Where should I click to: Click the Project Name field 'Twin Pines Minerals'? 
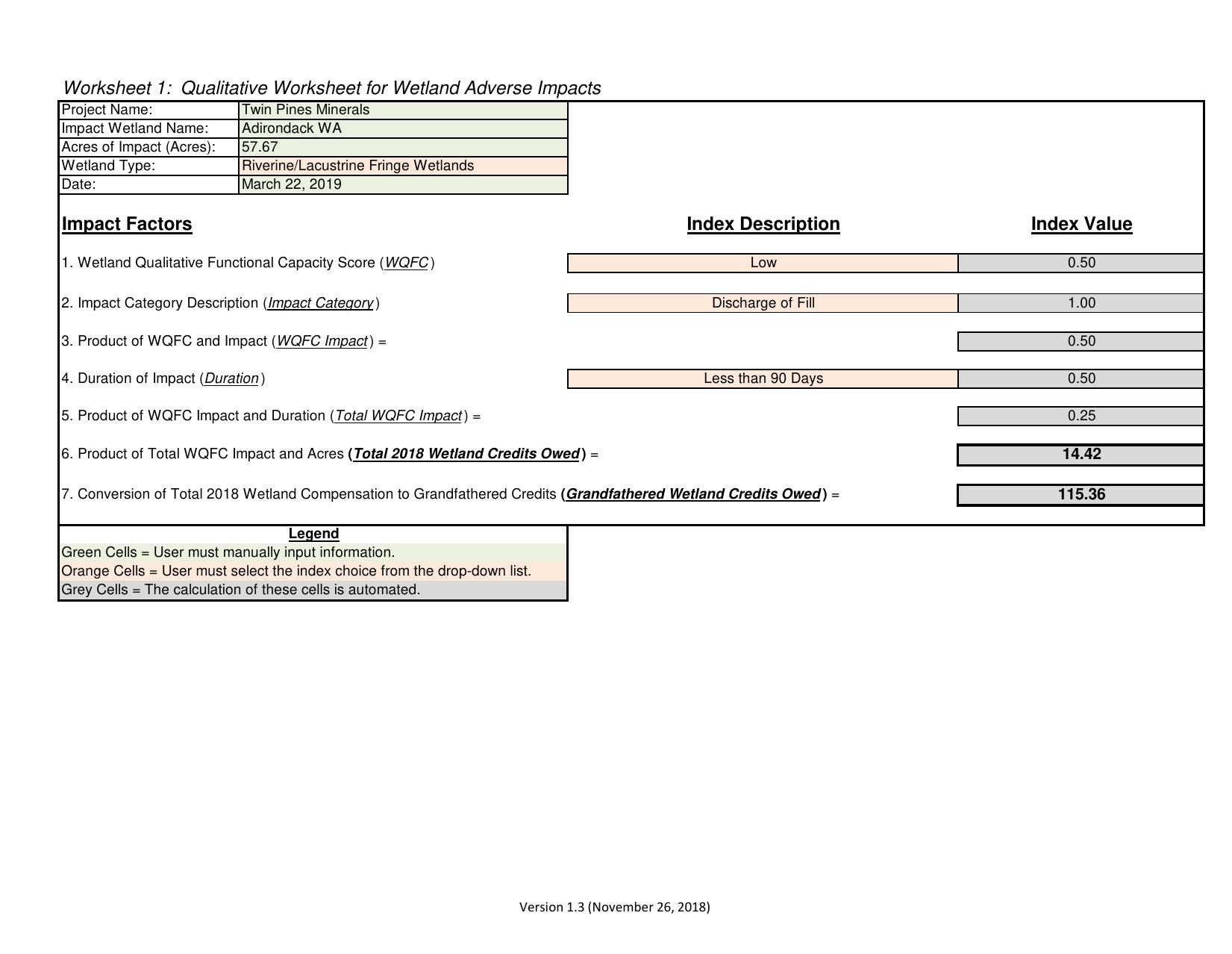(403, 110)
